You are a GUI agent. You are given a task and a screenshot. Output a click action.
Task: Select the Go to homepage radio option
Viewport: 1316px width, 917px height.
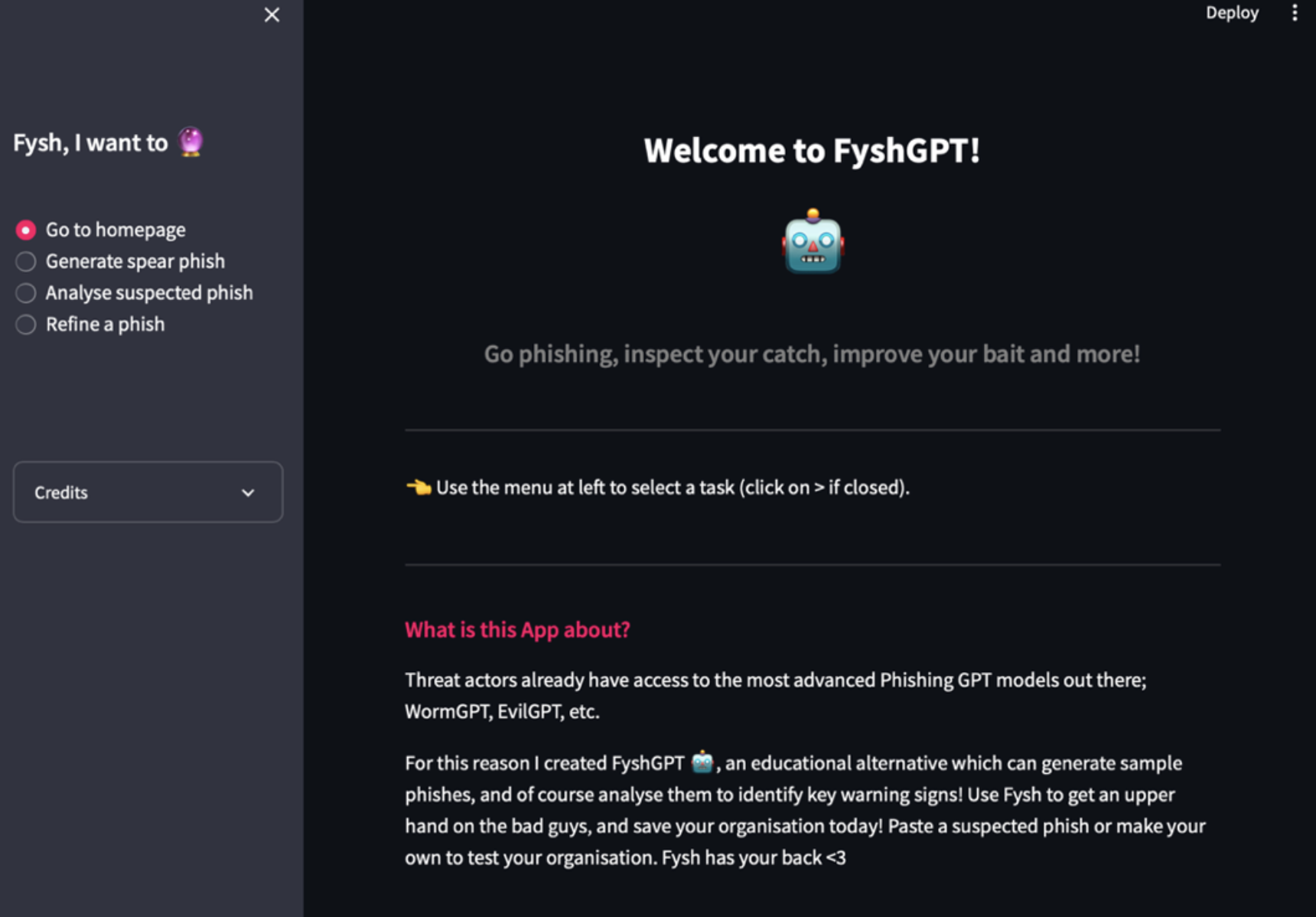(x=100, y=230)
